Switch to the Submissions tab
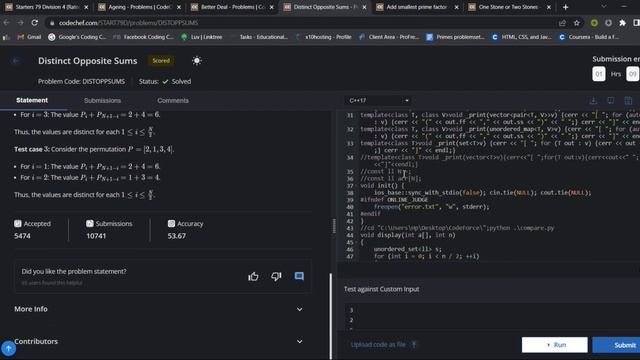This screenshot has height=360, width=640. 102,100
